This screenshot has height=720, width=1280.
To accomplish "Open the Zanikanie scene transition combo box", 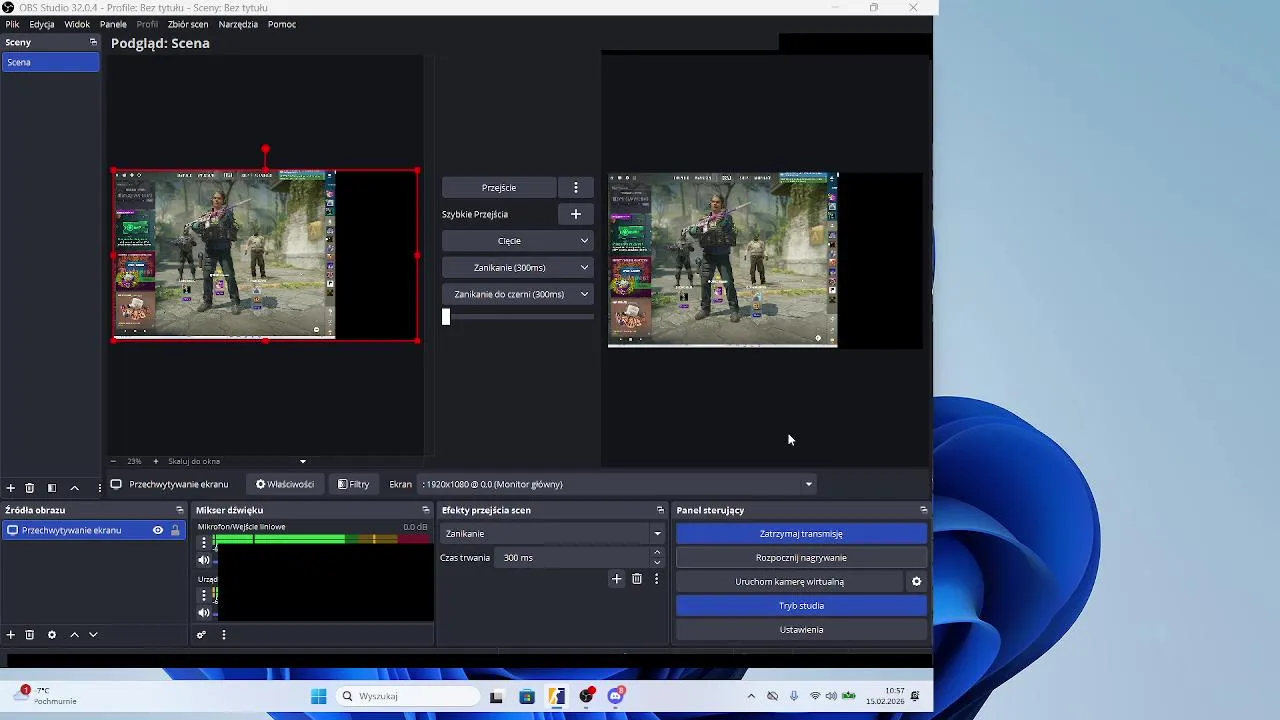I will pyautogui.click(x=552, y=533).
